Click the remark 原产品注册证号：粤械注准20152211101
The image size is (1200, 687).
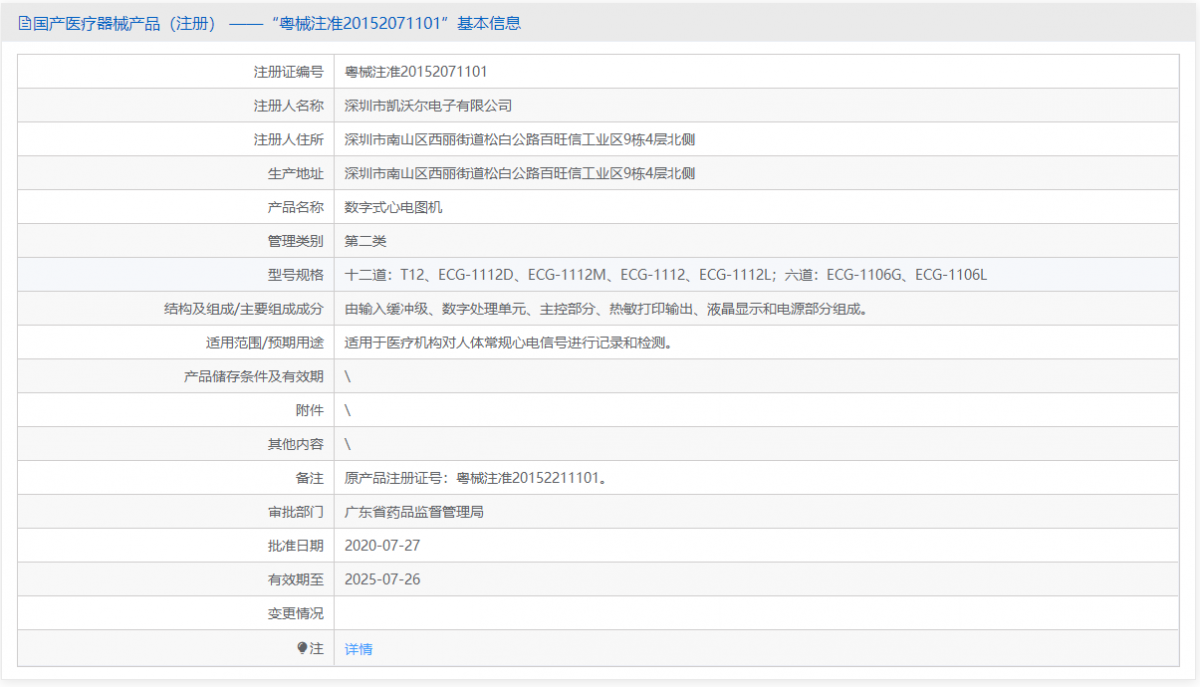click(x=476, y=478)
